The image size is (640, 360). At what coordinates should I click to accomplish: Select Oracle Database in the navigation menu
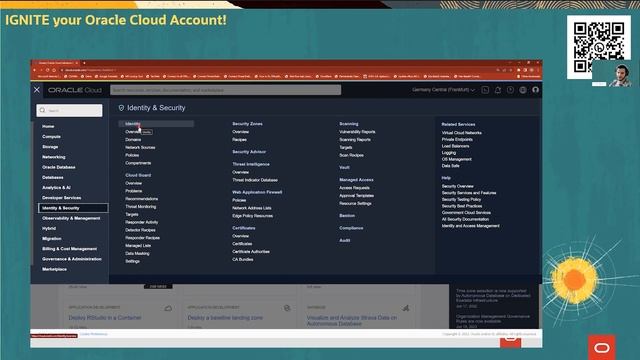tap(59, 167)
